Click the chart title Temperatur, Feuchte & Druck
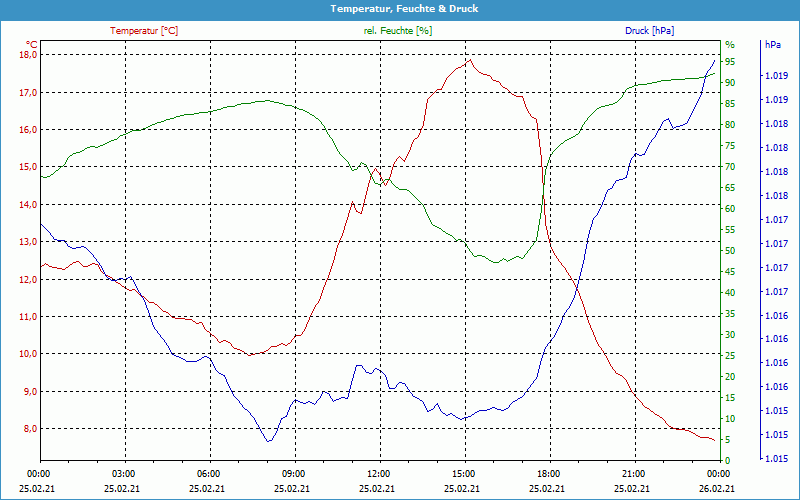This screenshot has width=800, height=500. coord(404,9)
